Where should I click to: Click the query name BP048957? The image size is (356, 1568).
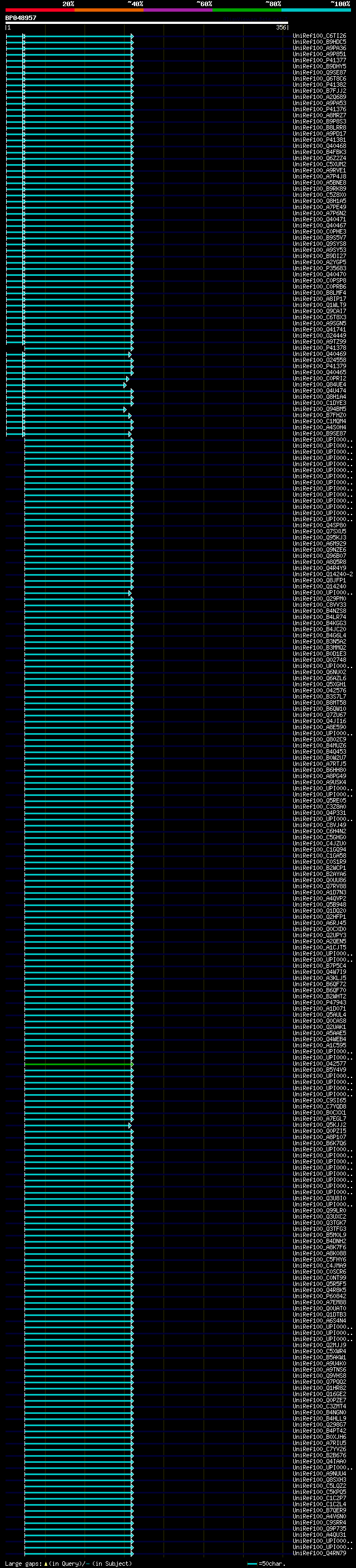coord(21,18)
